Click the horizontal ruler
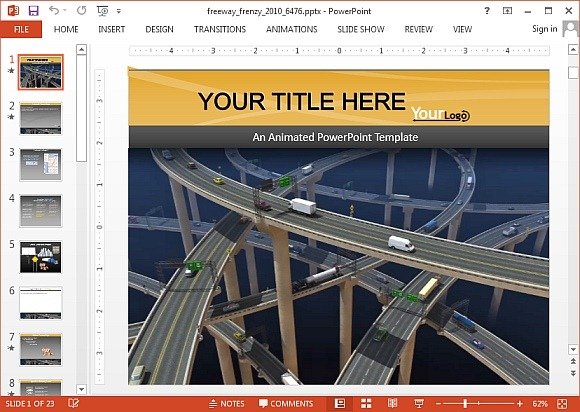Image resolution: width=580 pixels, height=412 pixels. (x=339, y=51)
